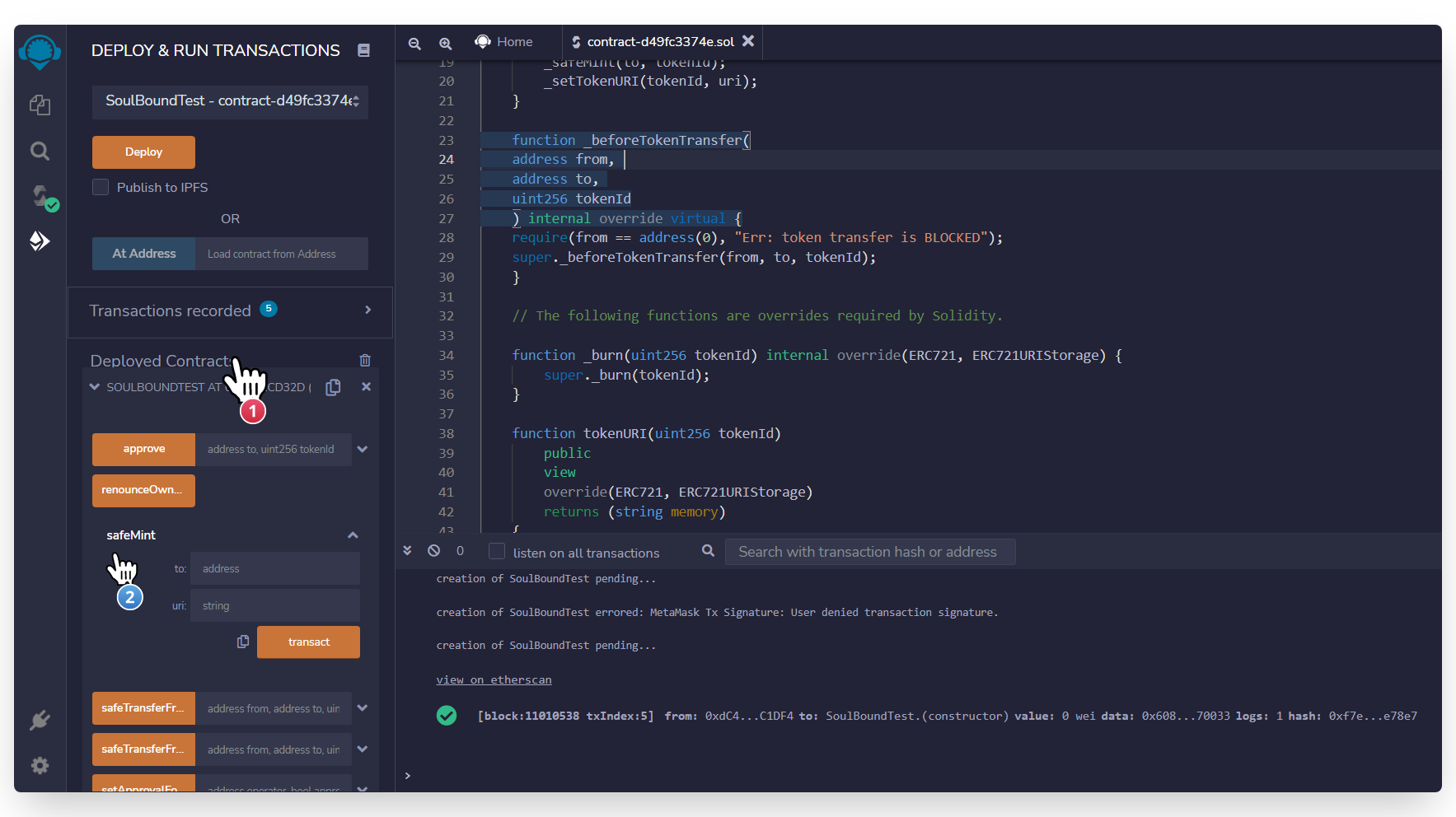Collapse the safeMint function panel

coord(353,535)
